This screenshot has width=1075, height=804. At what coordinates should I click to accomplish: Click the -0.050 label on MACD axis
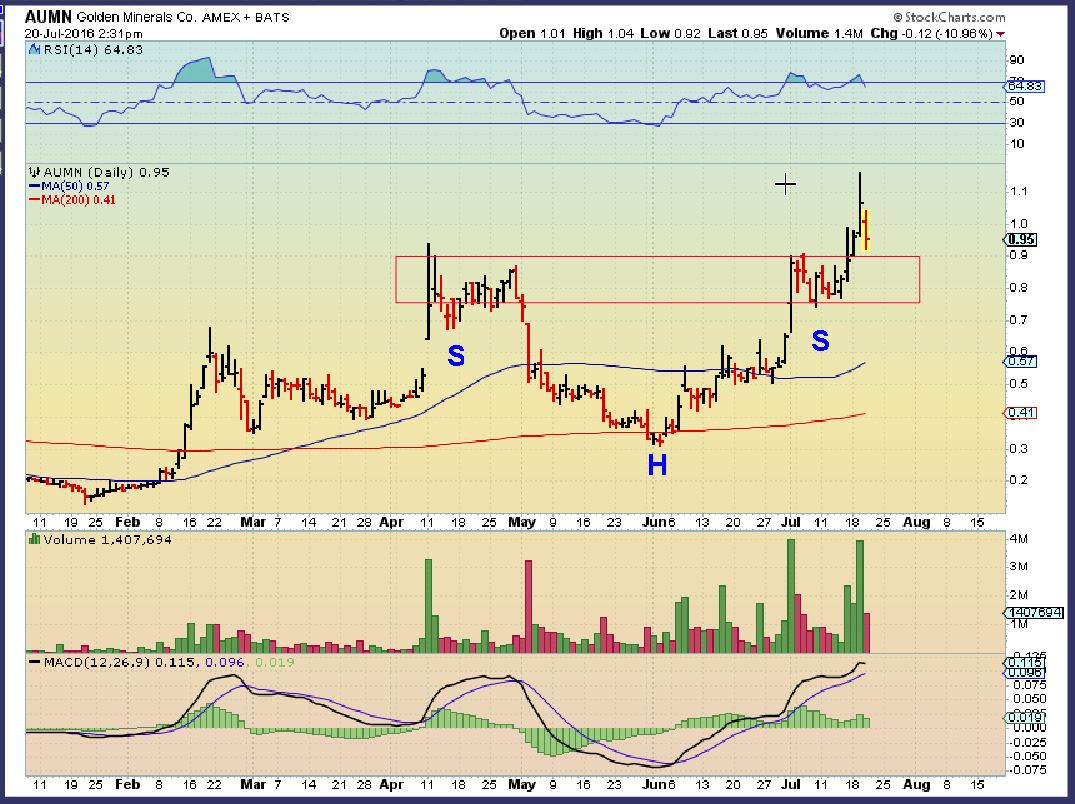[x=1029, y=756]
